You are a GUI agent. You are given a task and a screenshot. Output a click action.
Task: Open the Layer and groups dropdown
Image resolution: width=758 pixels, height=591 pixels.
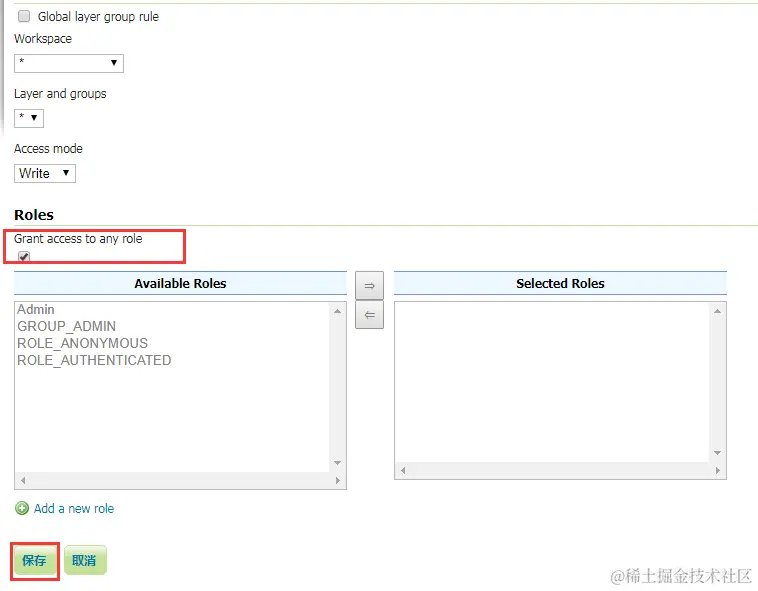(29, 118)
